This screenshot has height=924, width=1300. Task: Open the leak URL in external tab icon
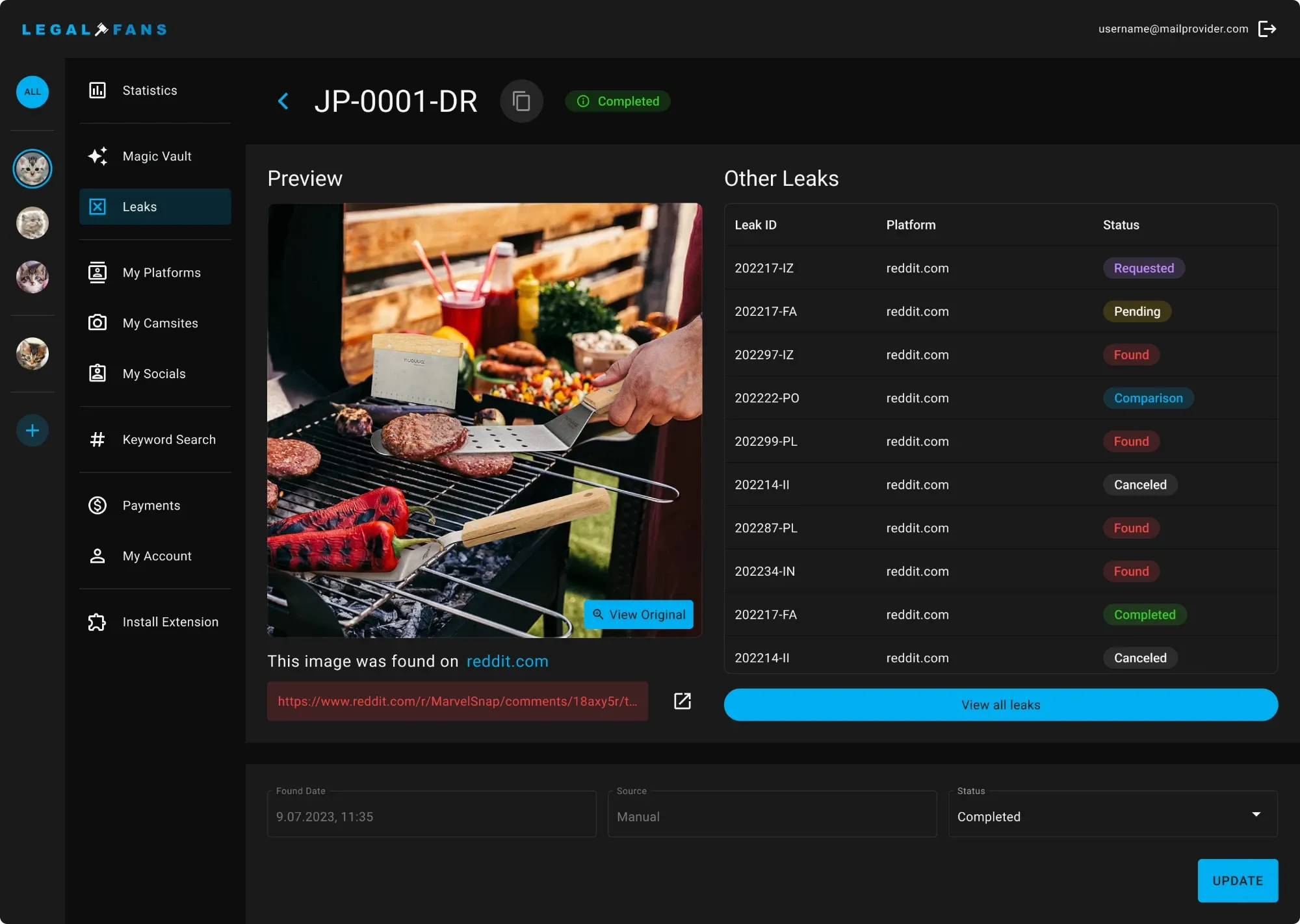click(682, 701)
